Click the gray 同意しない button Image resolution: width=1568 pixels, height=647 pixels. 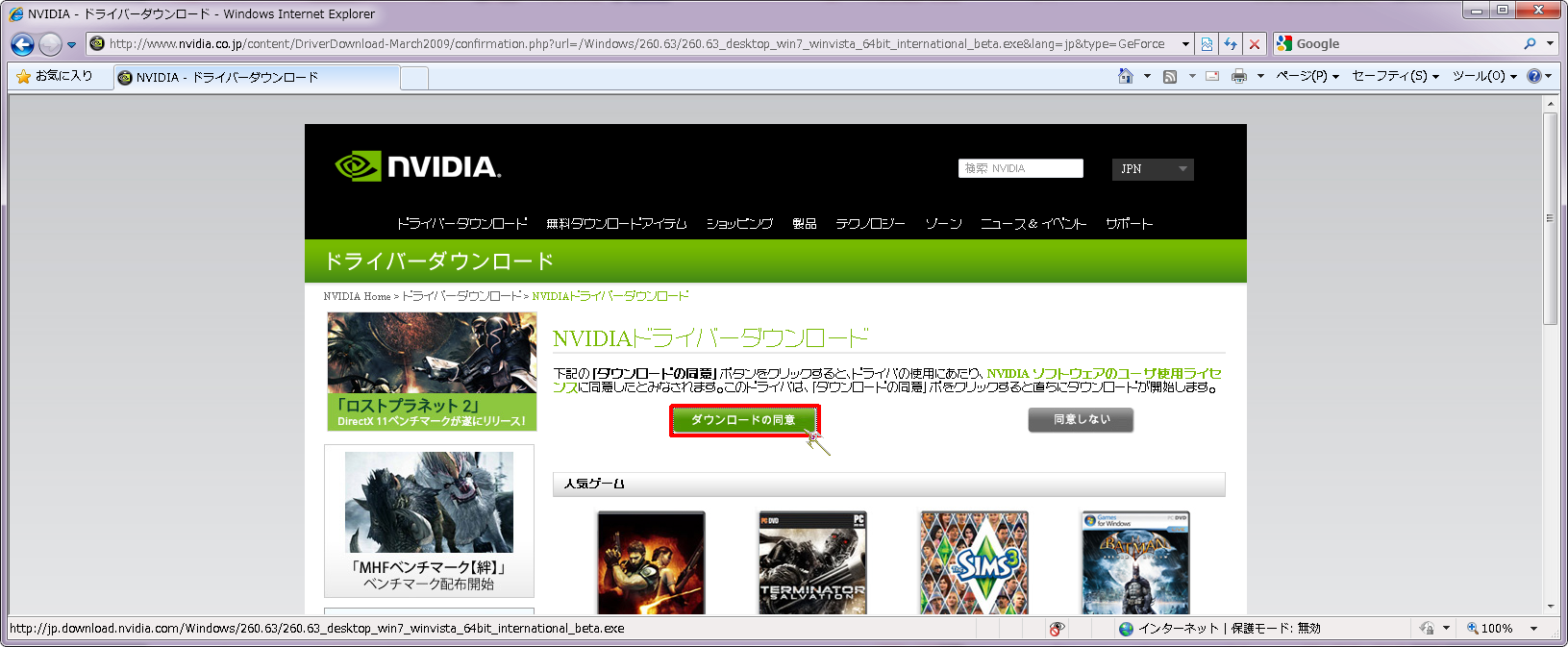click(1081, 420)
